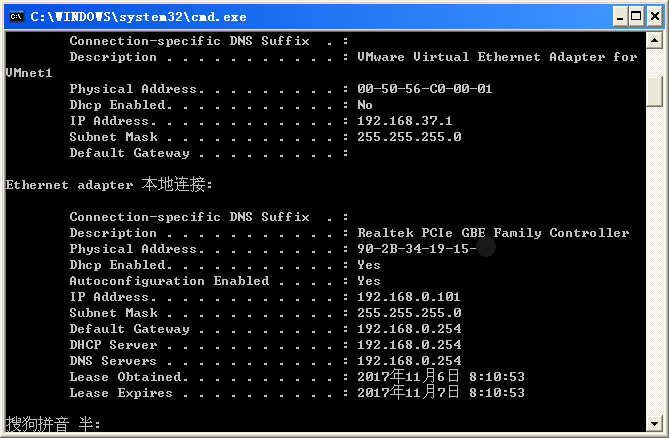Open the cmd.exe system menu icon

(x=16, y=17)
